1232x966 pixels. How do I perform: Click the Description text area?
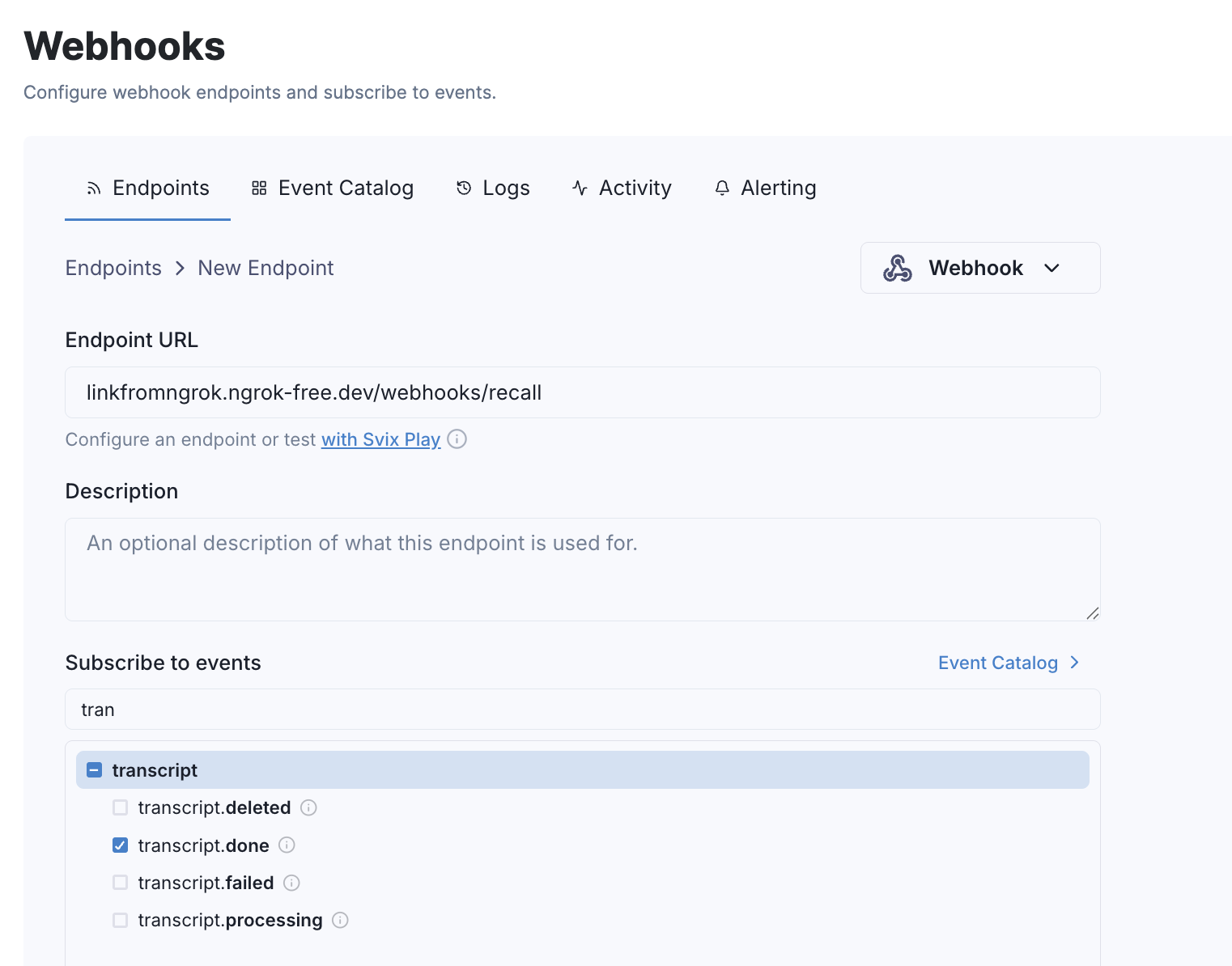click(583, 570)
